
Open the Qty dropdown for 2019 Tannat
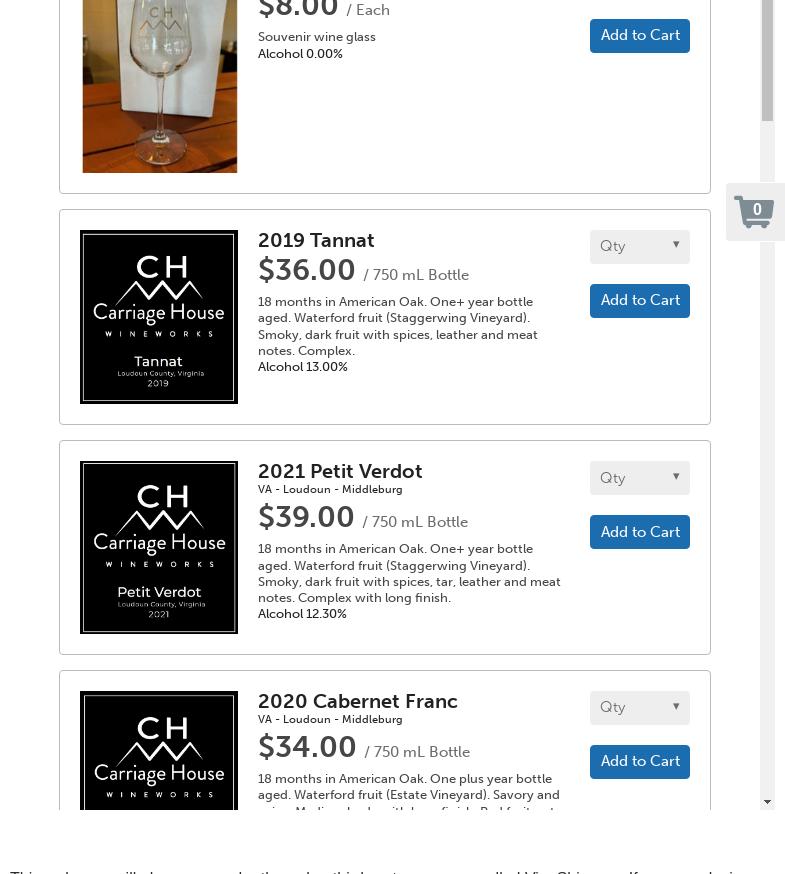click(x=639, y=246)
